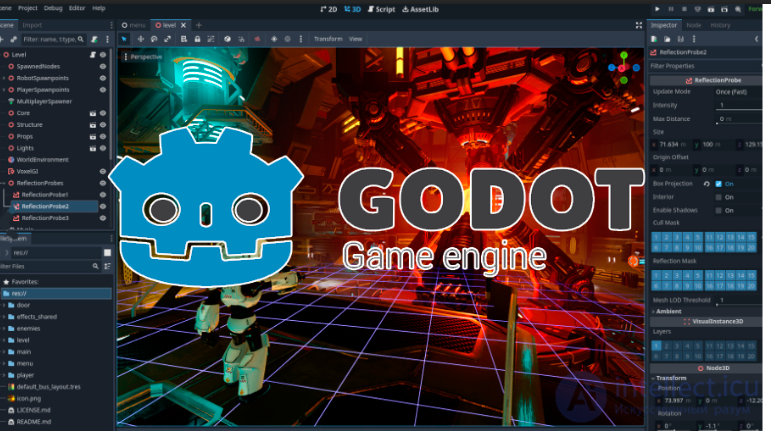Open the sun preview settings icon
The image size is (771, 431).
click(274, 39)
